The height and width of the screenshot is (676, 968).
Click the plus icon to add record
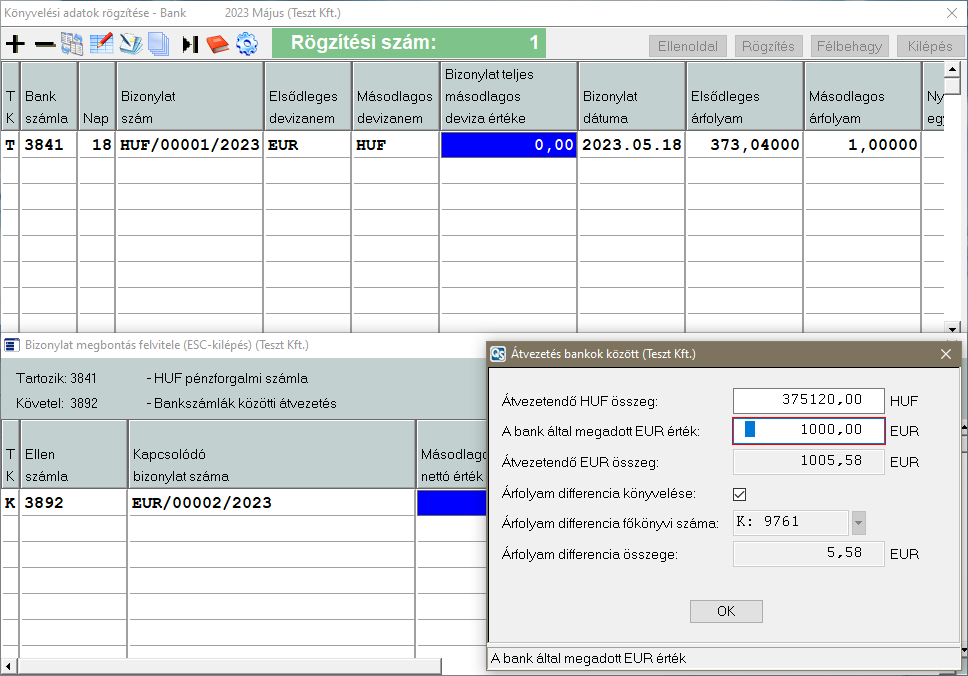click(15, 44)
